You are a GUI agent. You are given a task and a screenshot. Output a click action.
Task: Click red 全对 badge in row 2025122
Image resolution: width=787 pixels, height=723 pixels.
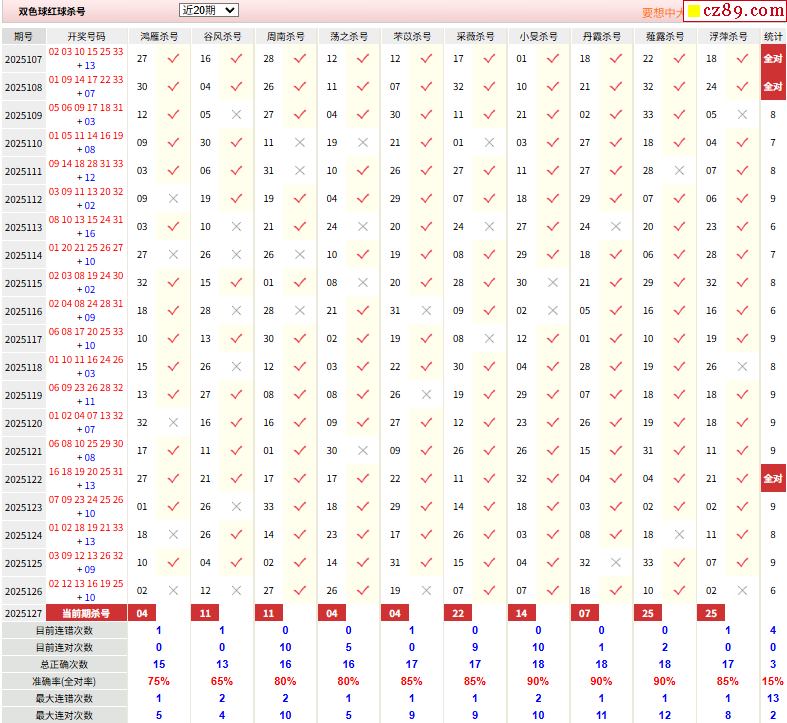(773, 479)
